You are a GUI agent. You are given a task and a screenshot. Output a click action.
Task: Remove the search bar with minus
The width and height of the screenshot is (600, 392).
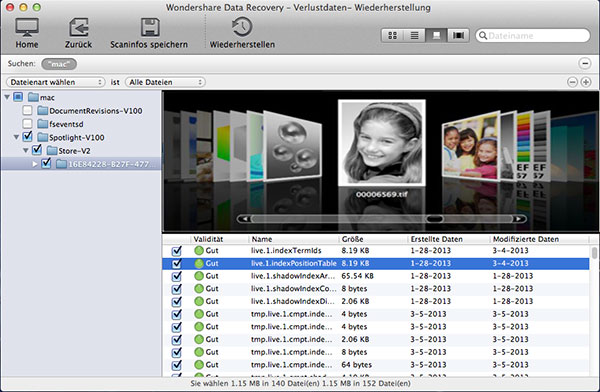click(585, 64)
